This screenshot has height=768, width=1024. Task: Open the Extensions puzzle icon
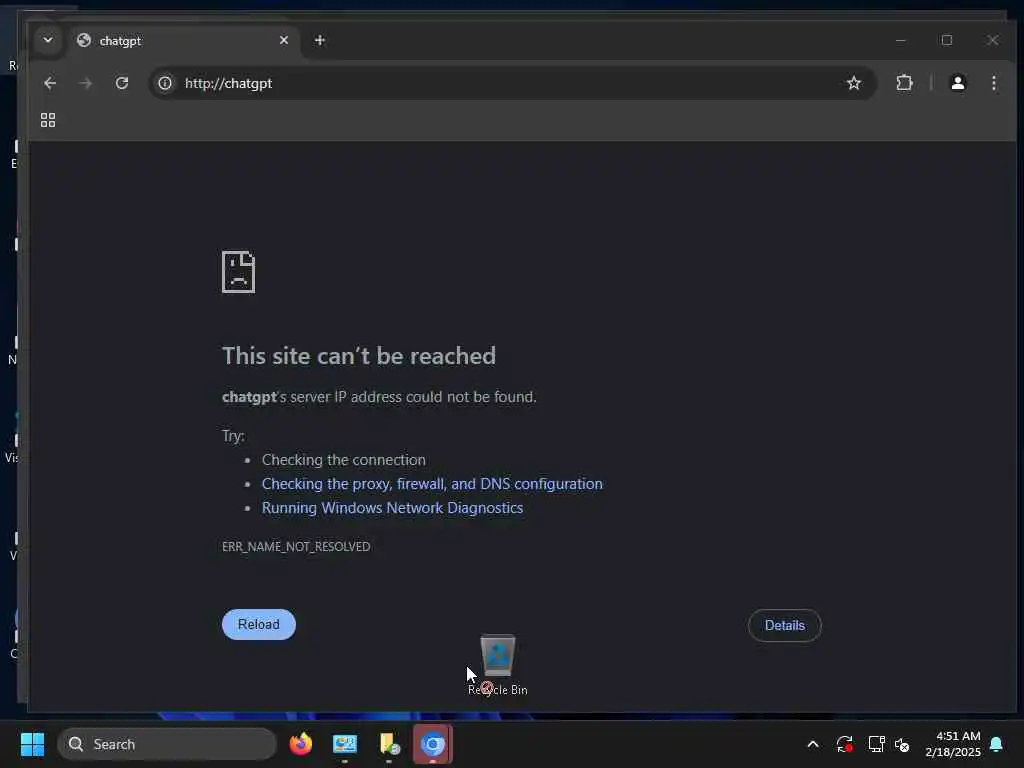pos(904,83)
